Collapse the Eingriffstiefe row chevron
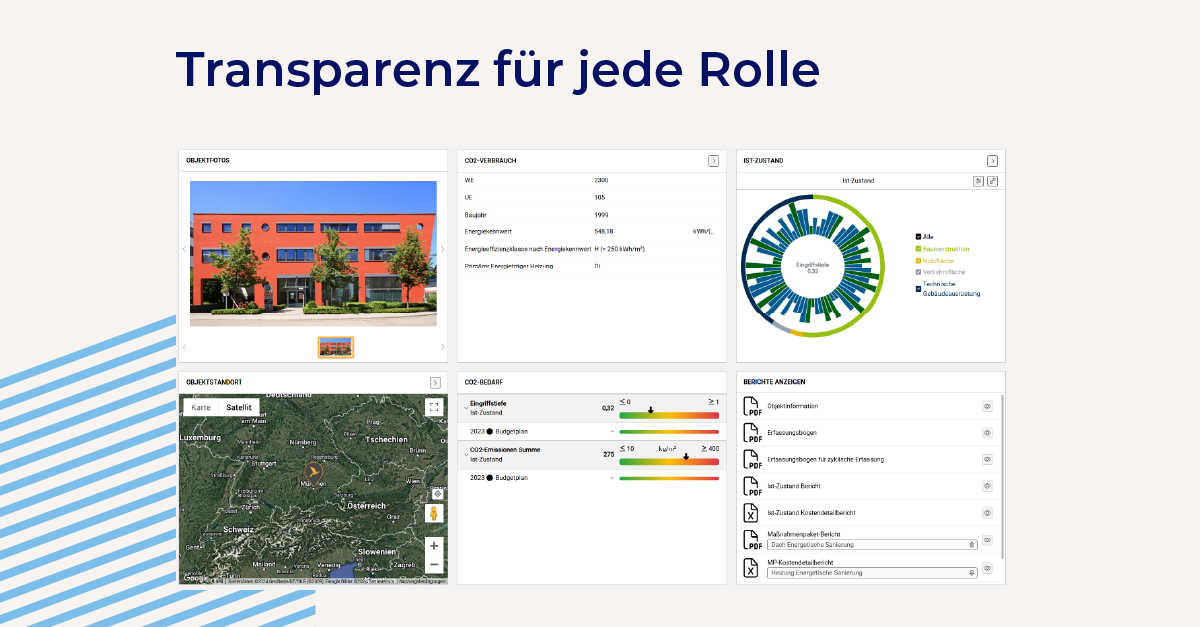This screenshot has height=627, width=1200. click(465, 407)
